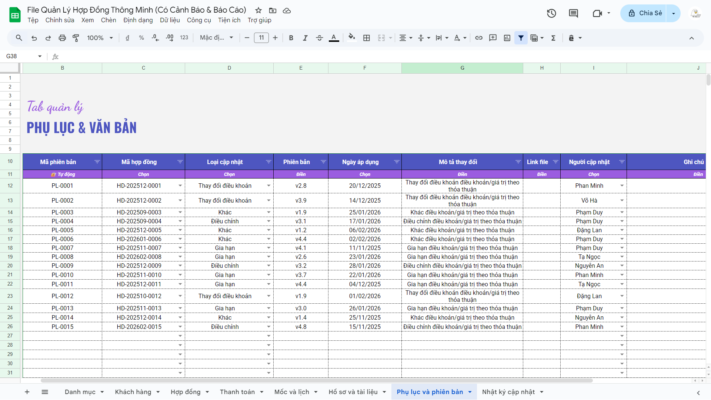Open the text color picker
The image size is (711, 400).
pos(335,38)
